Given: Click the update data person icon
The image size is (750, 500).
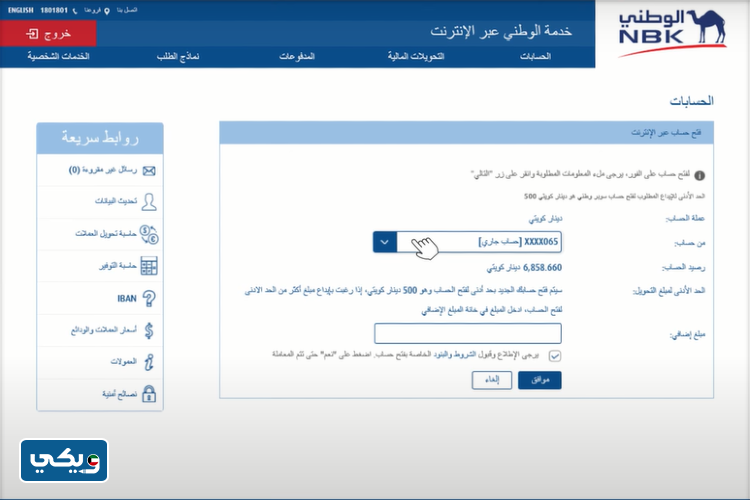Looking at the screenshot, I should (x=149, y=202).
